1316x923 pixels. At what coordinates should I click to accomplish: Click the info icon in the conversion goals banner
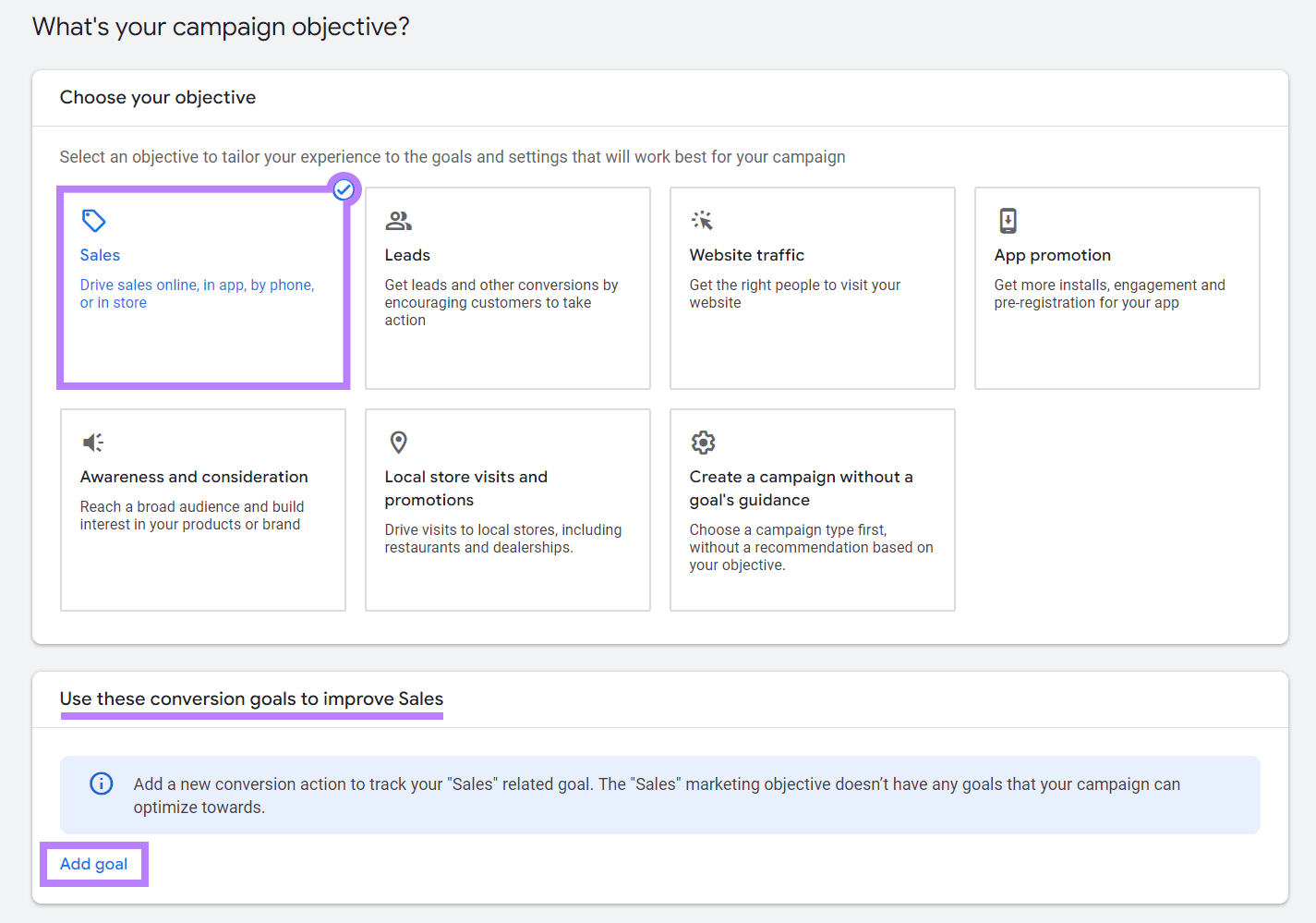tap(102, 783)
